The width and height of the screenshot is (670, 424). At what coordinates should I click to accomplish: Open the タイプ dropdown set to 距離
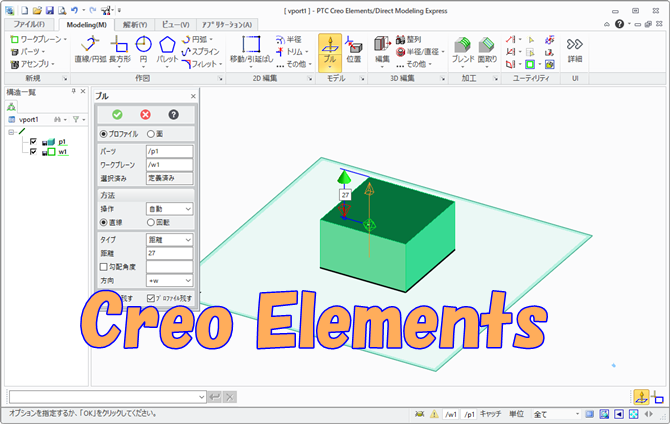click(x=169, y=240)
